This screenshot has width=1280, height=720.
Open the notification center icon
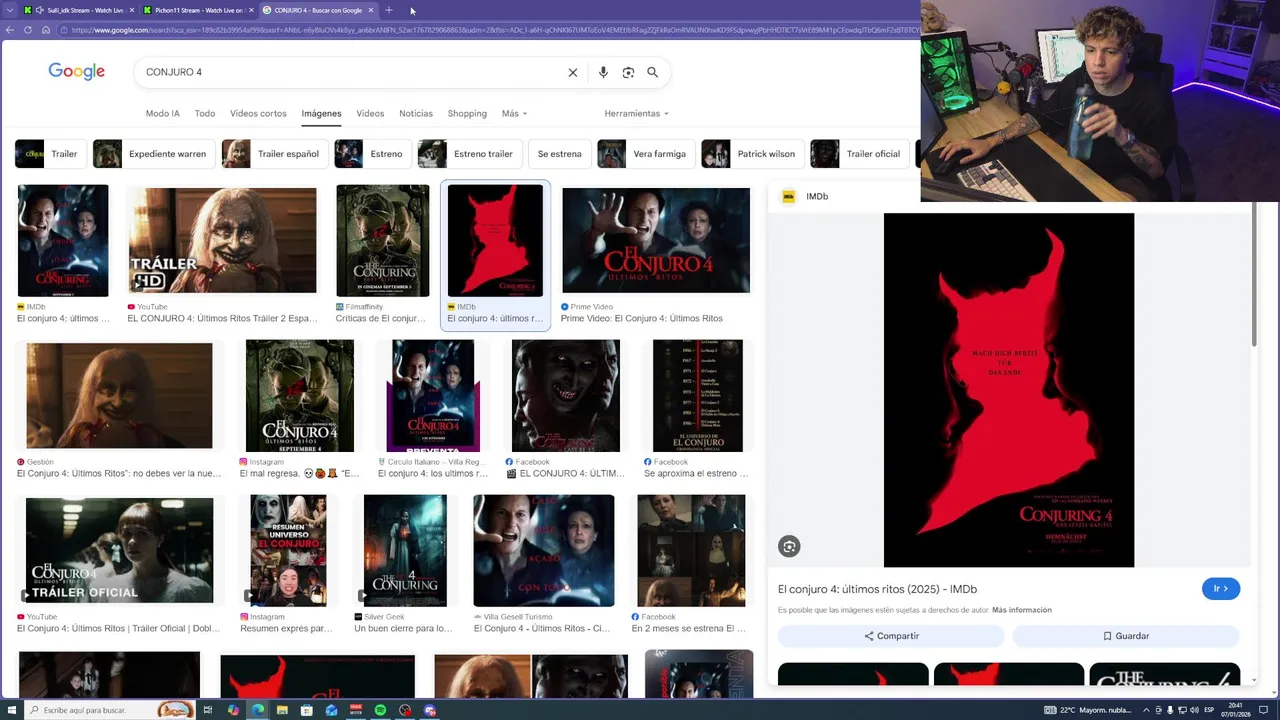(1264, 710)
